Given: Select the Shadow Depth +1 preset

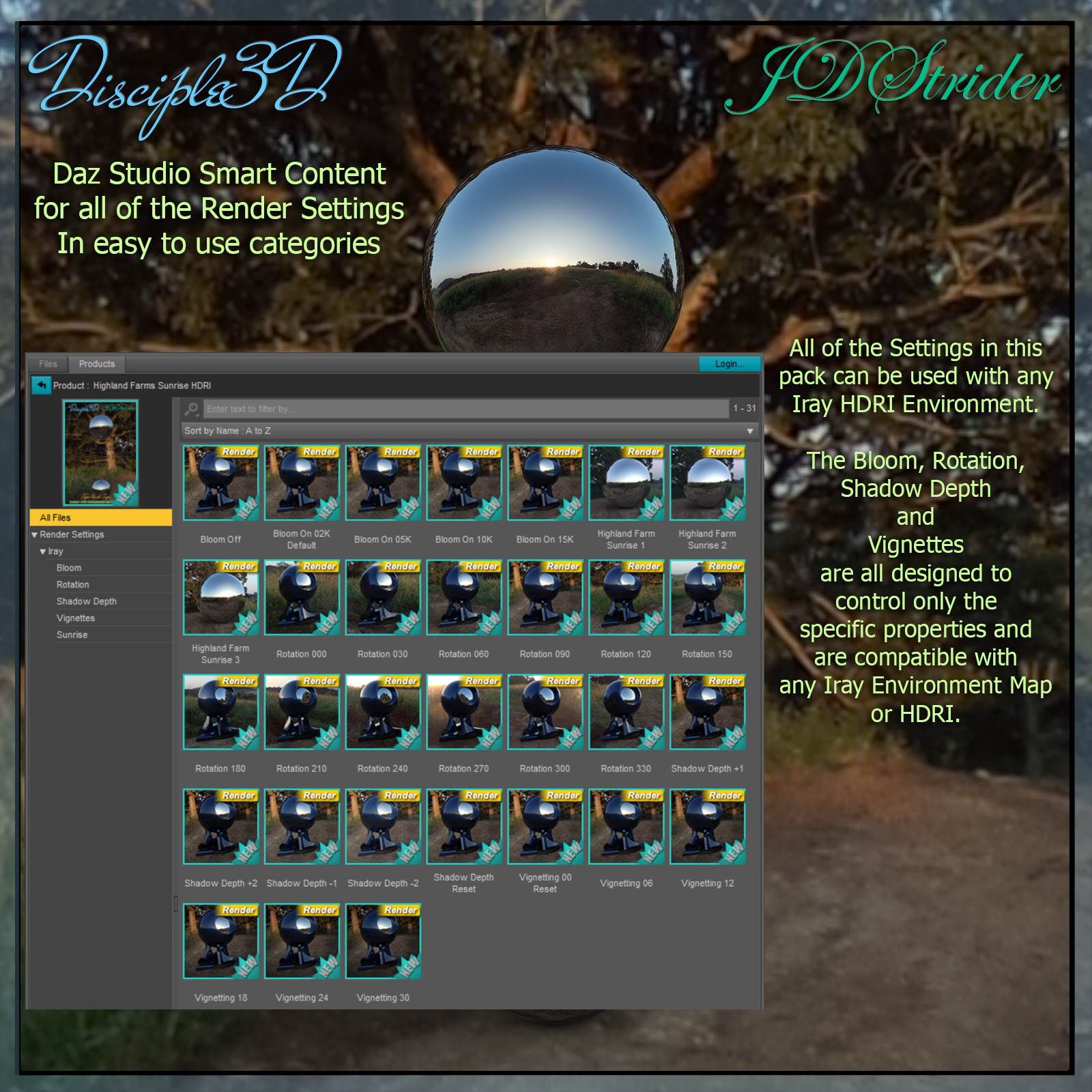Looking at the screenshot, I should 707,713.
